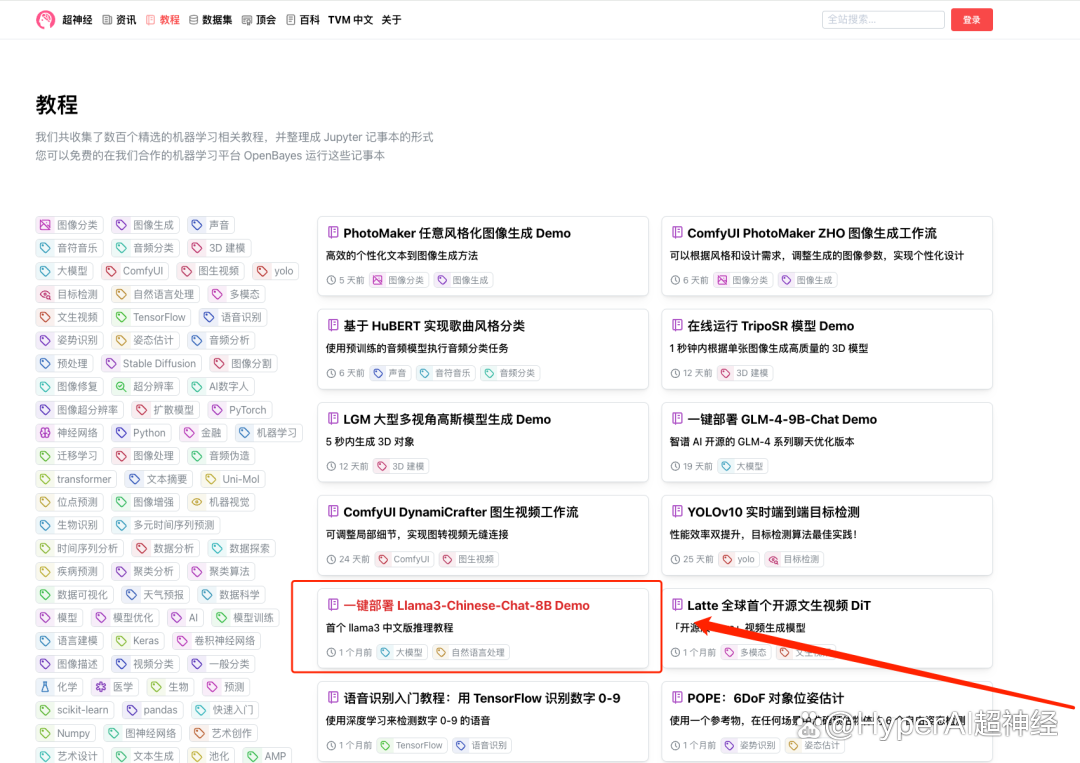Select the Uni-Mol tag

(x=233, y=479)
